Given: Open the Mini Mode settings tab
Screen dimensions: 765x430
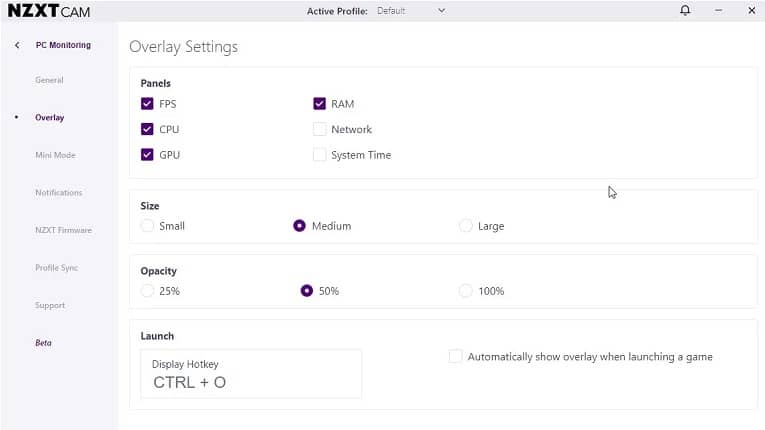Looking at the screenshot, I should pyautogui.click(x=55, y=155).
